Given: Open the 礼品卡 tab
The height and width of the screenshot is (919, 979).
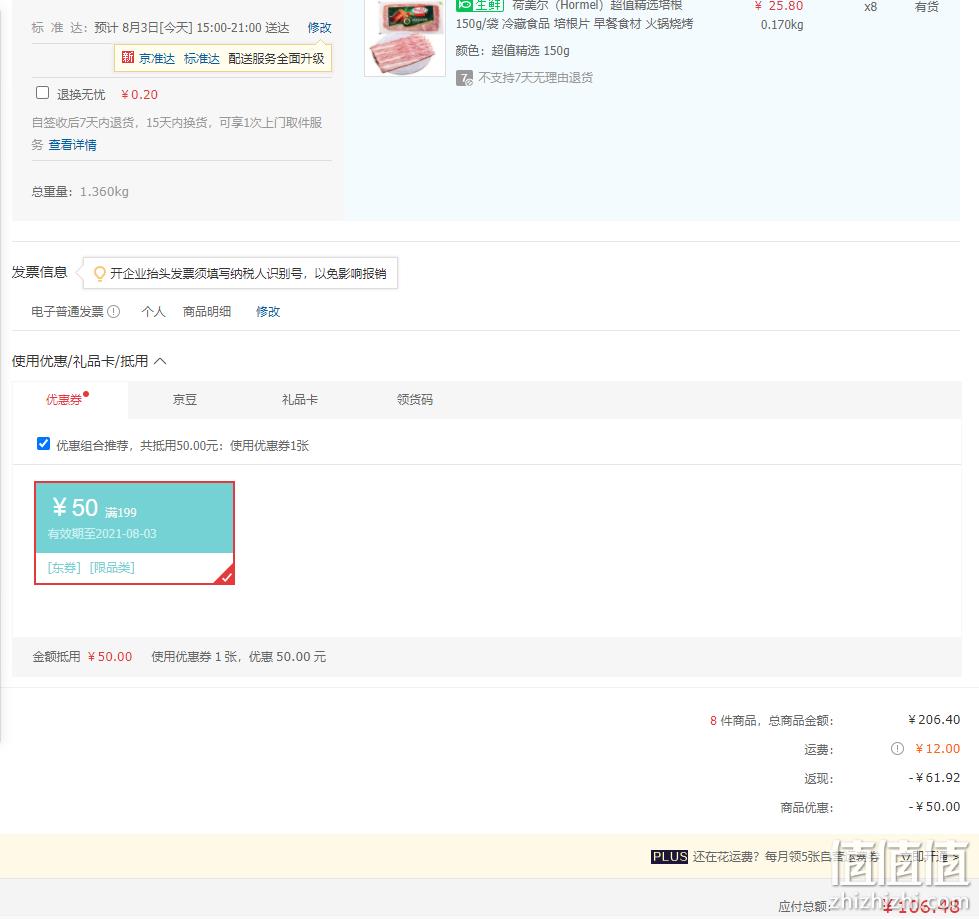Looking at the screenshot, I should 300,400.
